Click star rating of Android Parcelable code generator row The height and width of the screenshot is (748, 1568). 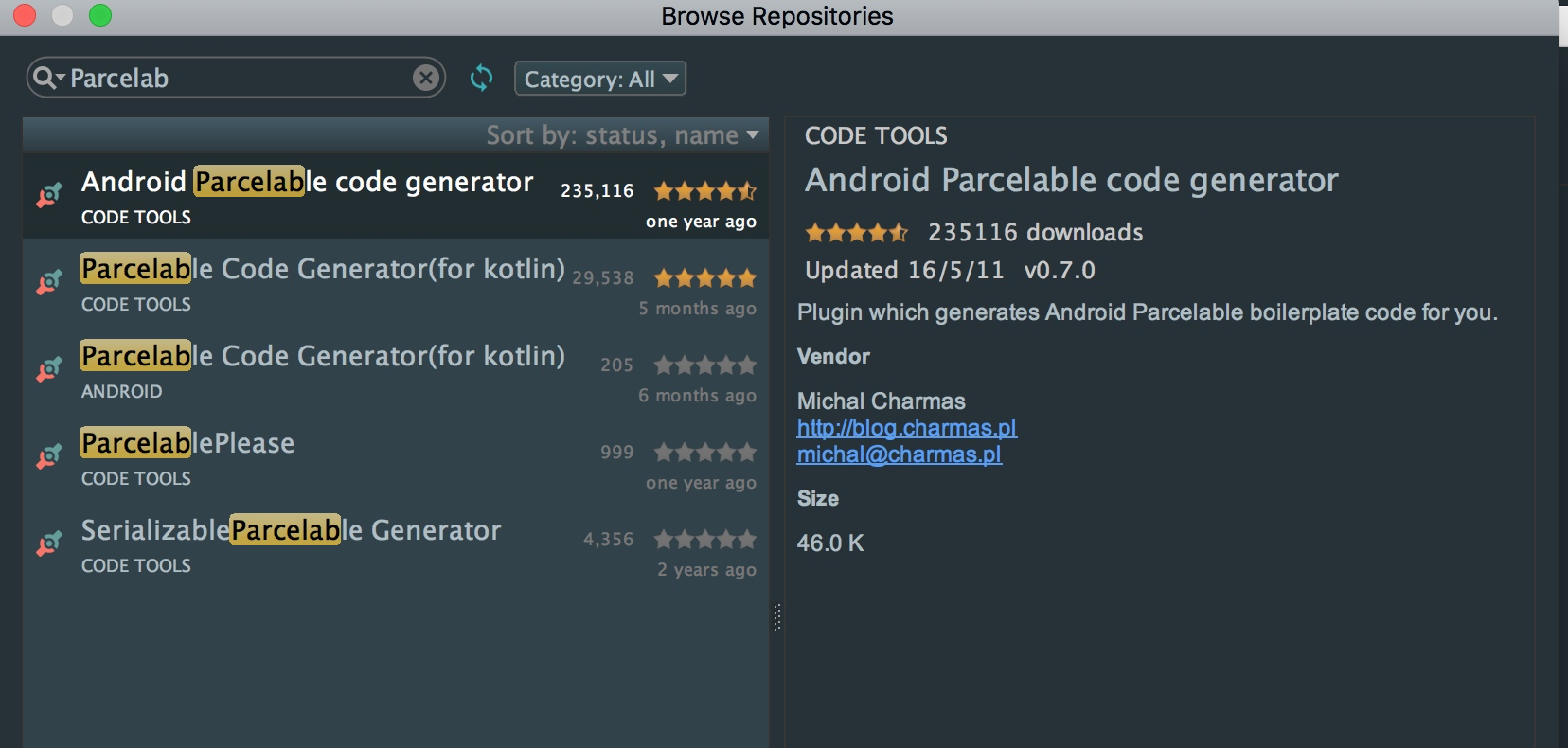(705, 191)
